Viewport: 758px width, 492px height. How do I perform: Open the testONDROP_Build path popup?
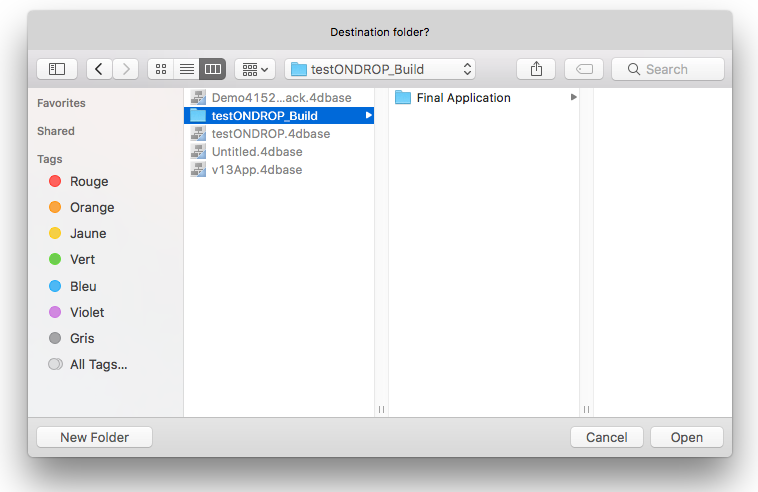(x=380, y=69)
